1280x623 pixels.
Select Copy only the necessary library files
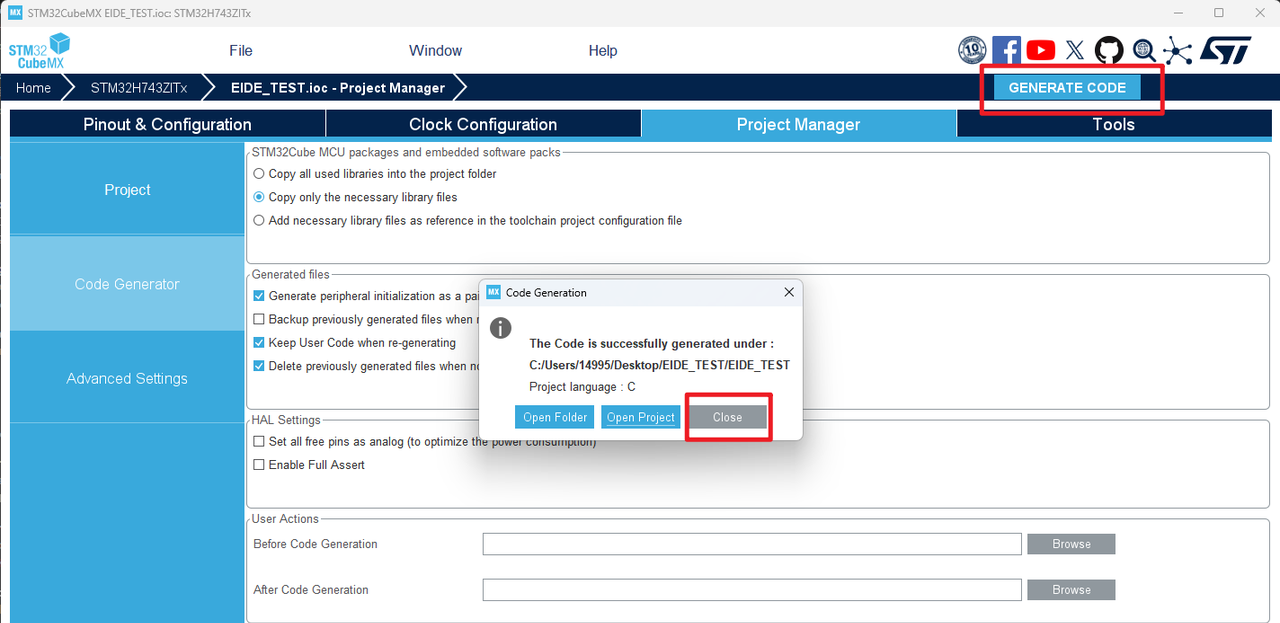pyautogui.click(x=260, y=197)
